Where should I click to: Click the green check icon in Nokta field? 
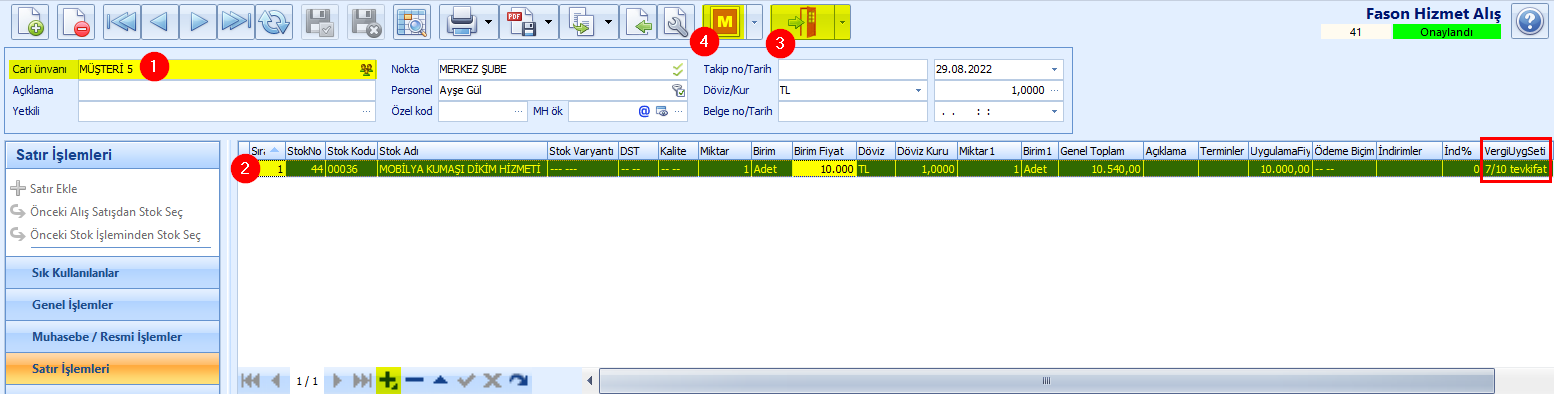coord(678,69)
